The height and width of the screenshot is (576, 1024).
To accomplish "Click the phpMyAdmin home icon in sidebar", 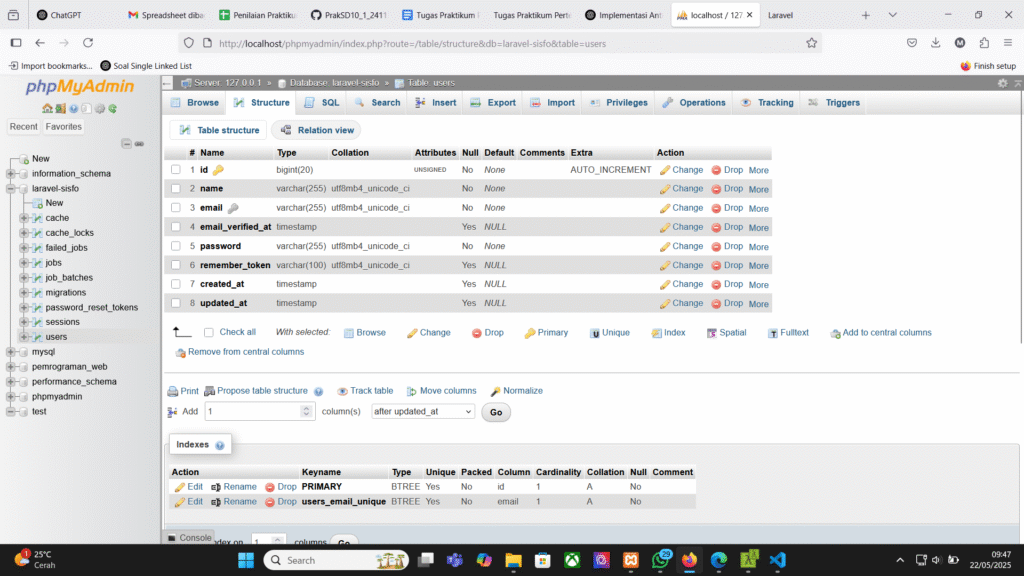I will click(47, 108).
